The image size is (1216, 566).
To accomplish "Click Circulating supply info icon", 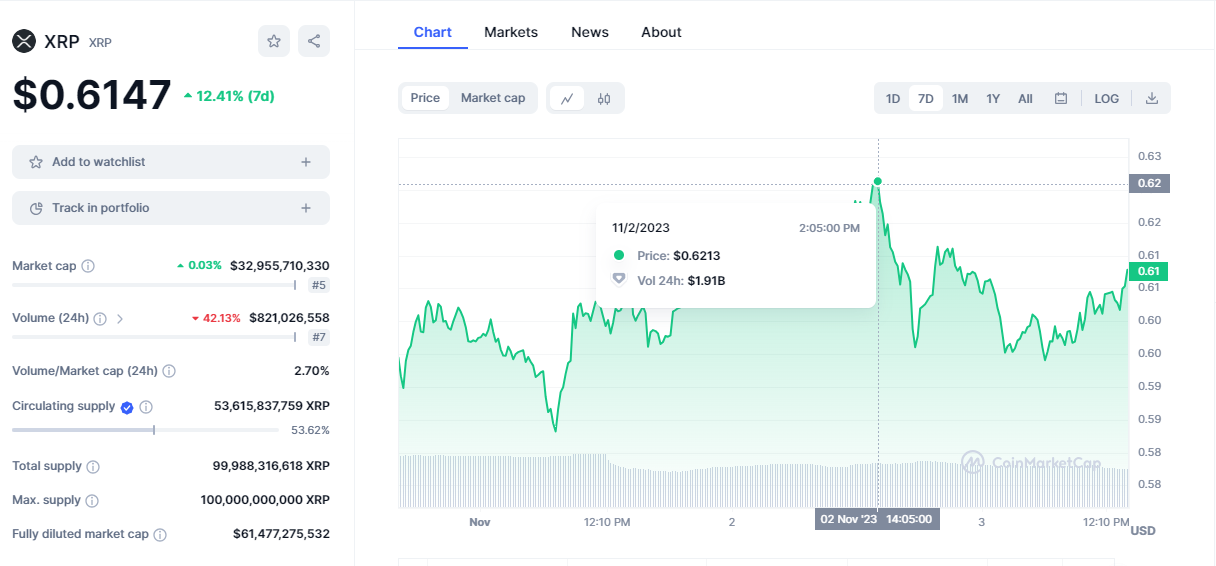I will pyautogui.click(x=146, y=407).
